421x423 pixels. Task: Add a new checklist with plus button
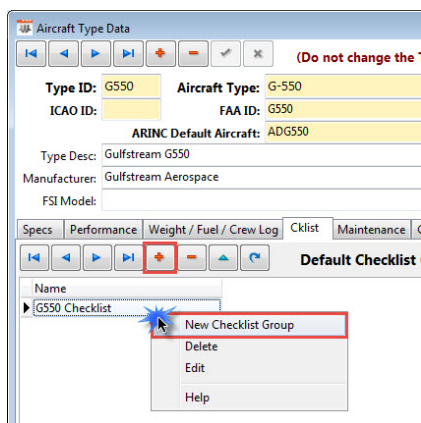[160, 258]
